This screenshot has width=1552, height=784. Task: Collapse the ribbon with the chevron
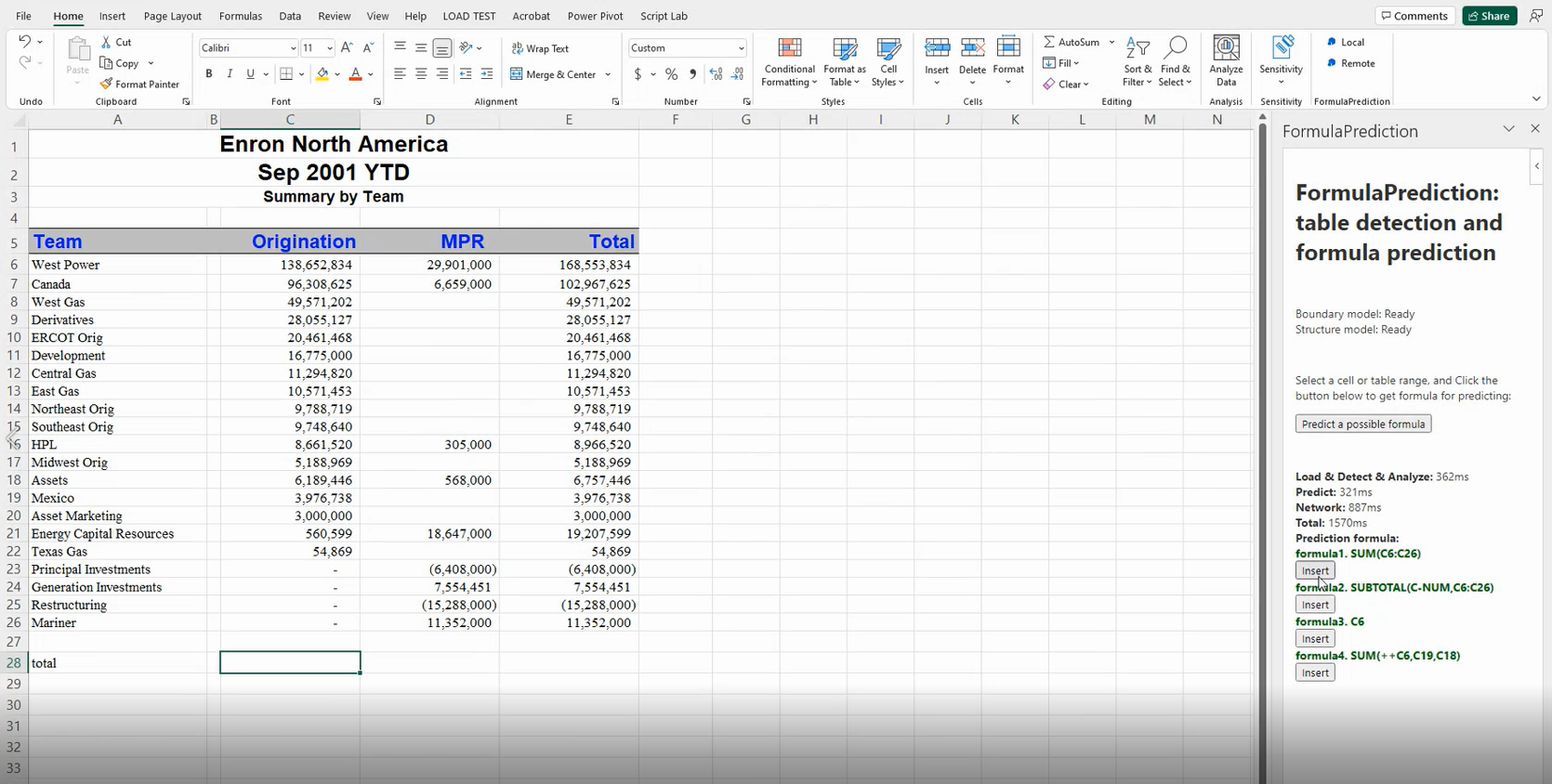(x=1535, y=98)
